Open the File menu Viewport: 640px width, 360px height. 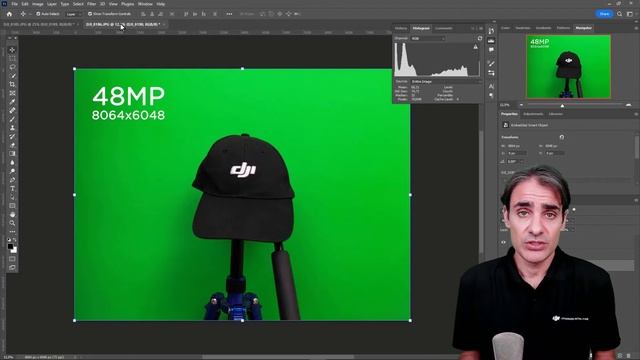[14, 4]
